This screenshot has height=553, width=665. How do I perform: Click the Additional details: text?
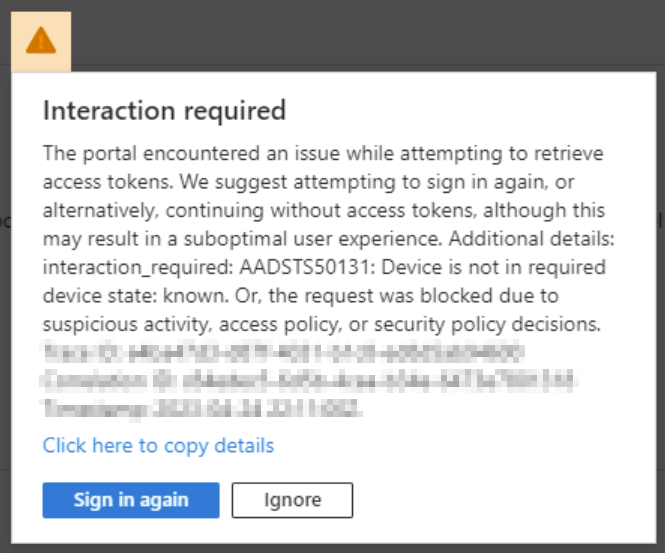pyautogui.click(x=531, y=239)
